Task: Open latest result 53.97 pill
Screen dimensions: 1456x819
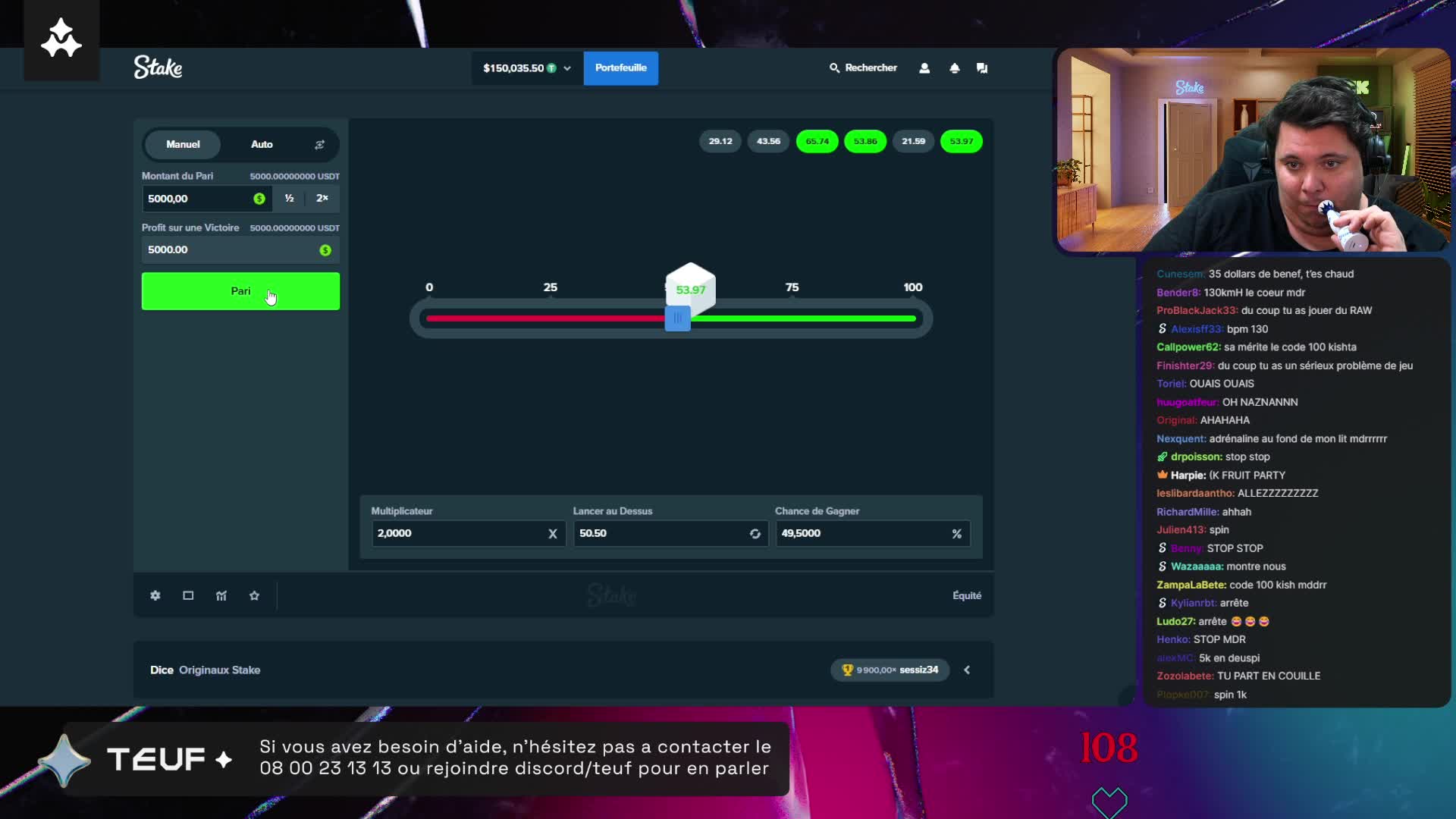Action: [962, 141]
